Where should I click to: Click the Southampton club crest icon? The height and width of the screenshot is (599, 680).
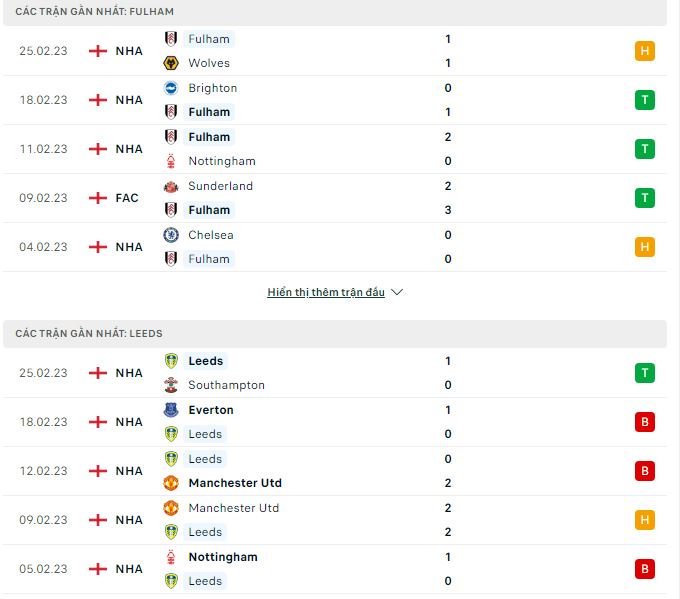click(171, 385)
